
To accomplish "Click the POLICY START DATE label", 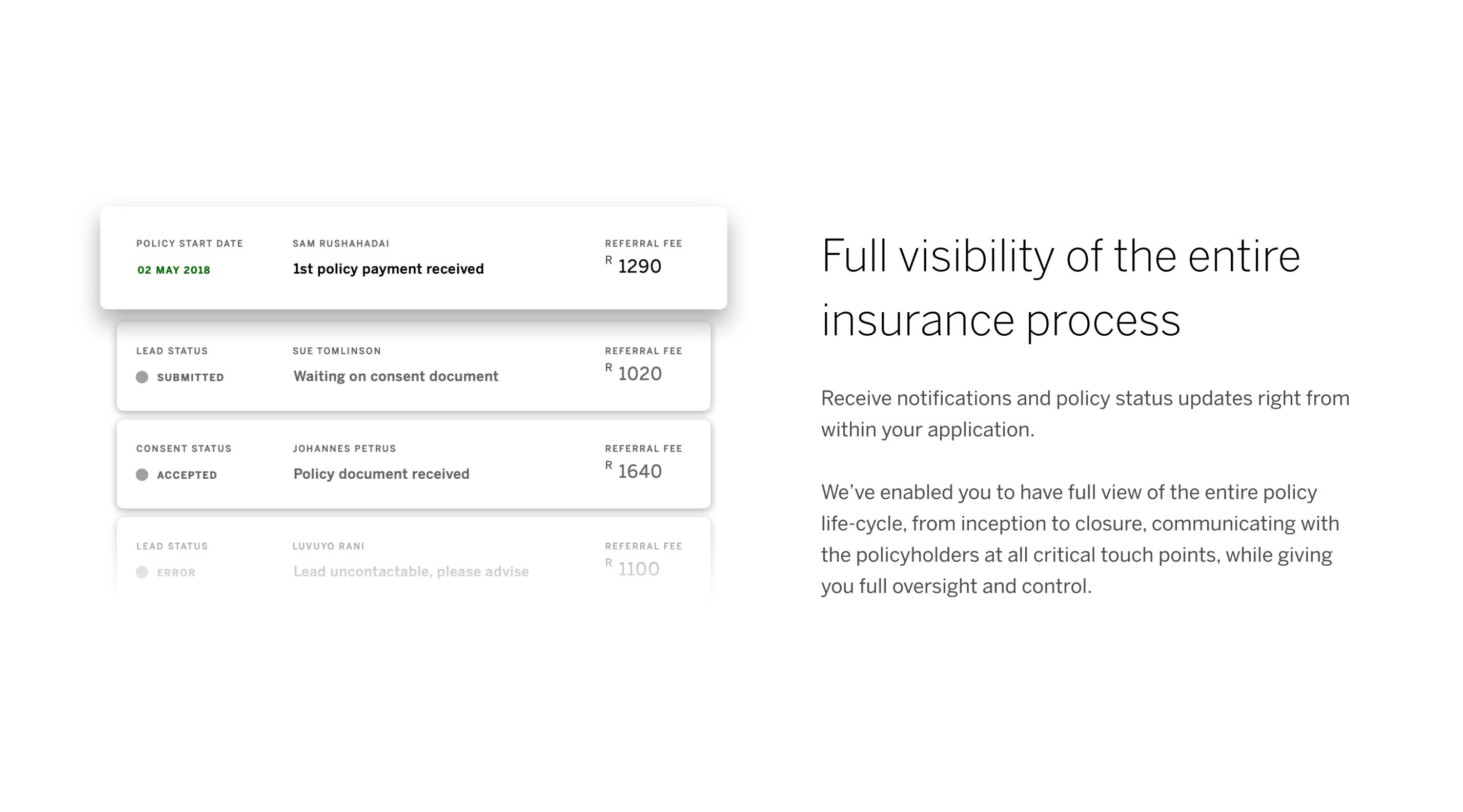I will pos(190,243).
